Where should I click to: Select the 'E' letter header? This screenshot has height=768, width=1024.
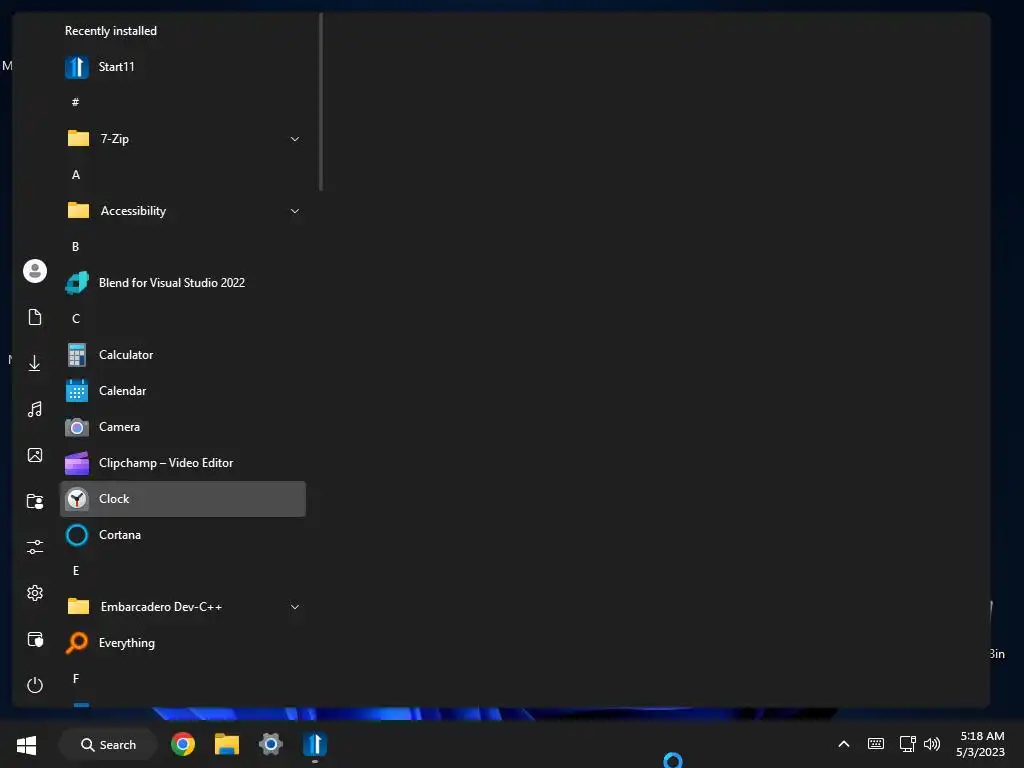coord(76,571)
